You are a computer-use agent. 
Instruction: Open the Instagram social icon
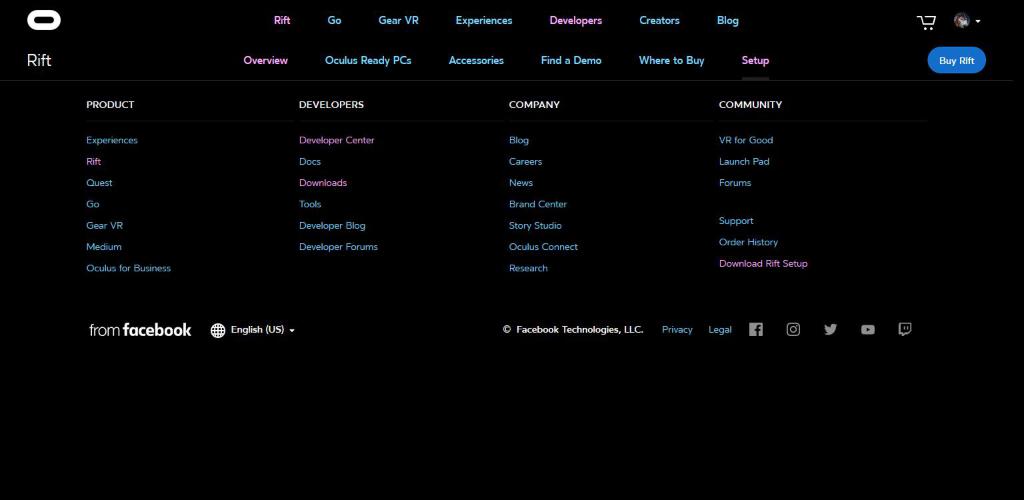click(x=793, y=330)
